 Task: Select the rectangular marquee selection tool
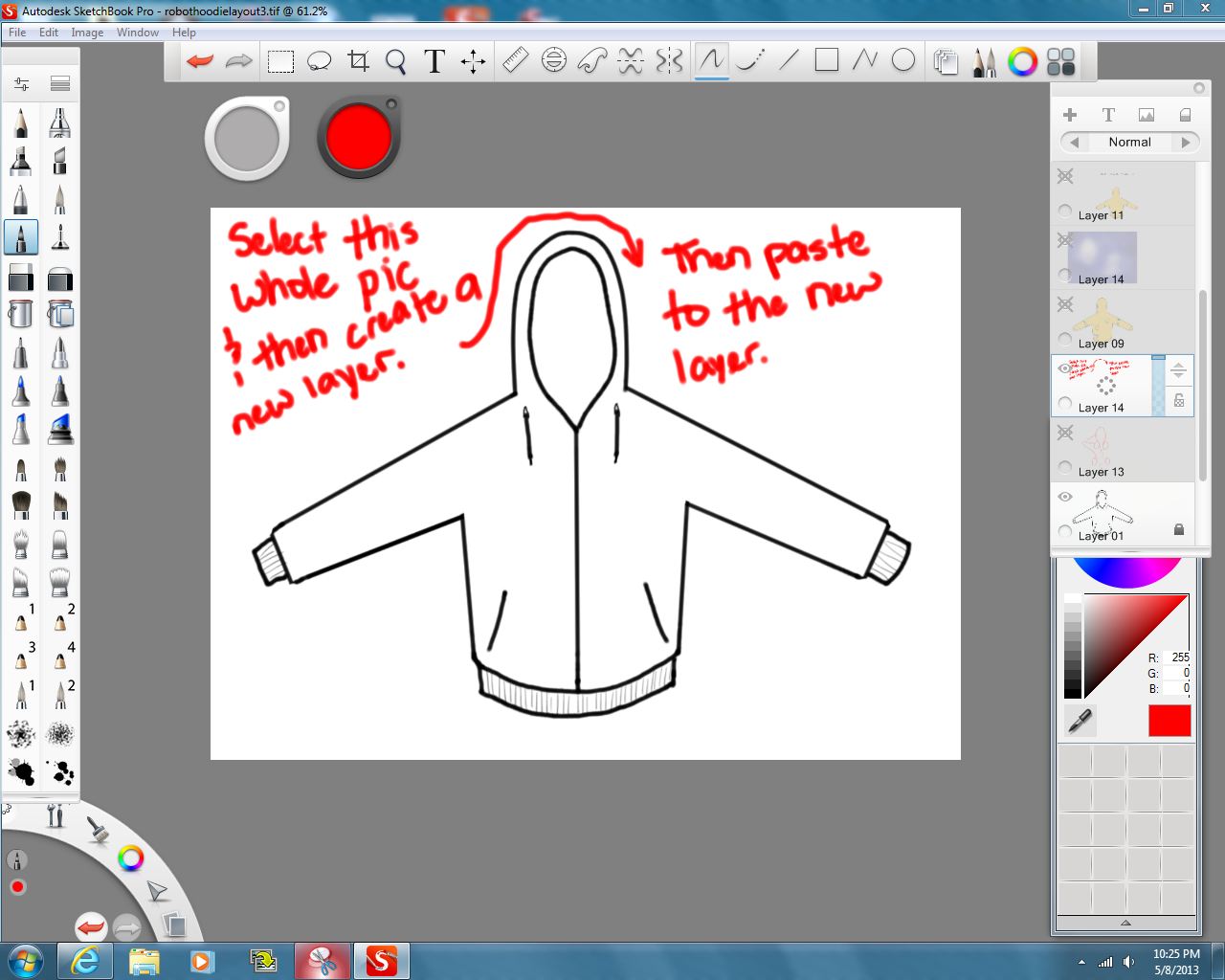(279, 60)
